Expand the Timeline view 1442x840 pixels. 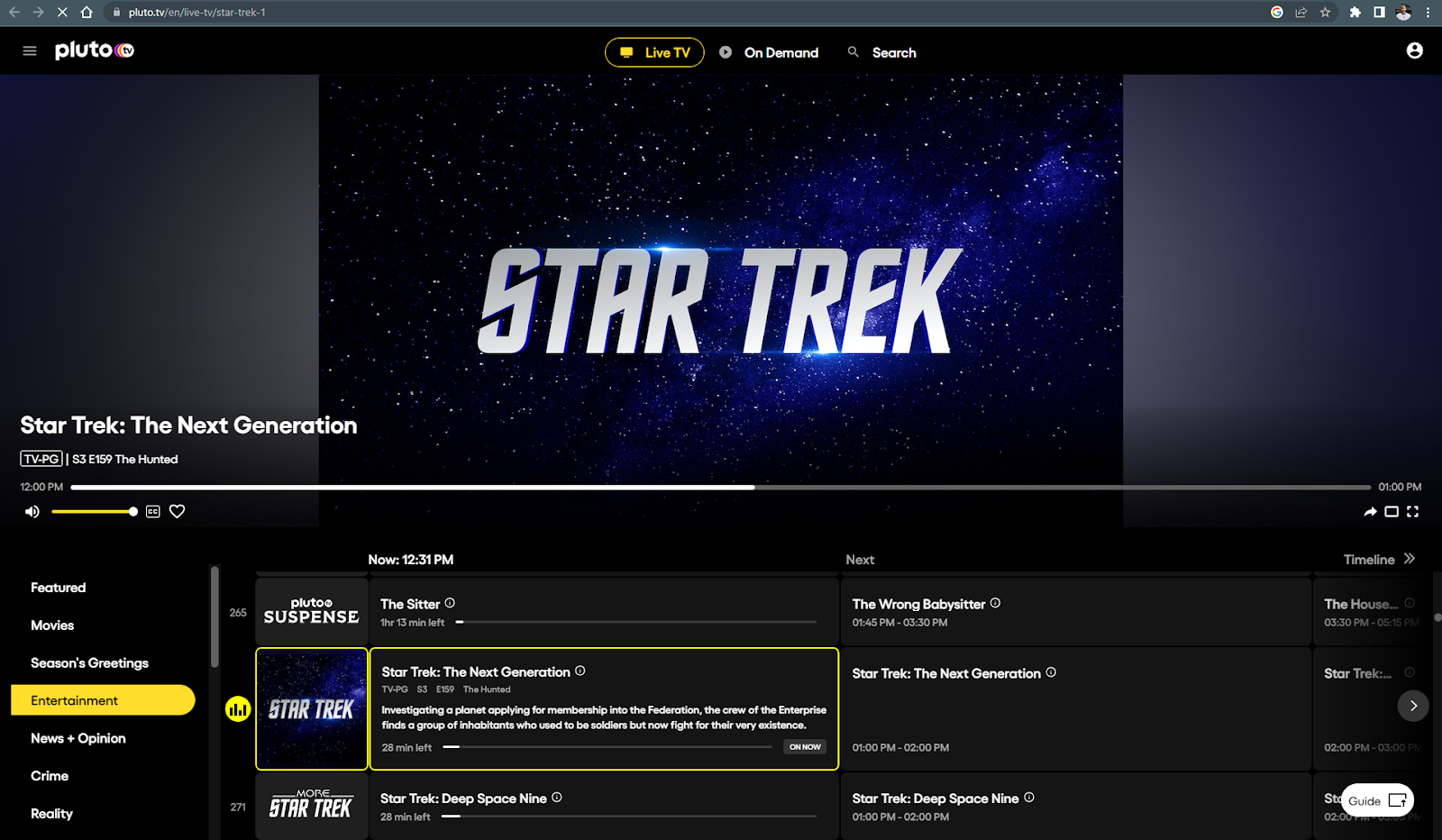click(x=1379, y=560)
